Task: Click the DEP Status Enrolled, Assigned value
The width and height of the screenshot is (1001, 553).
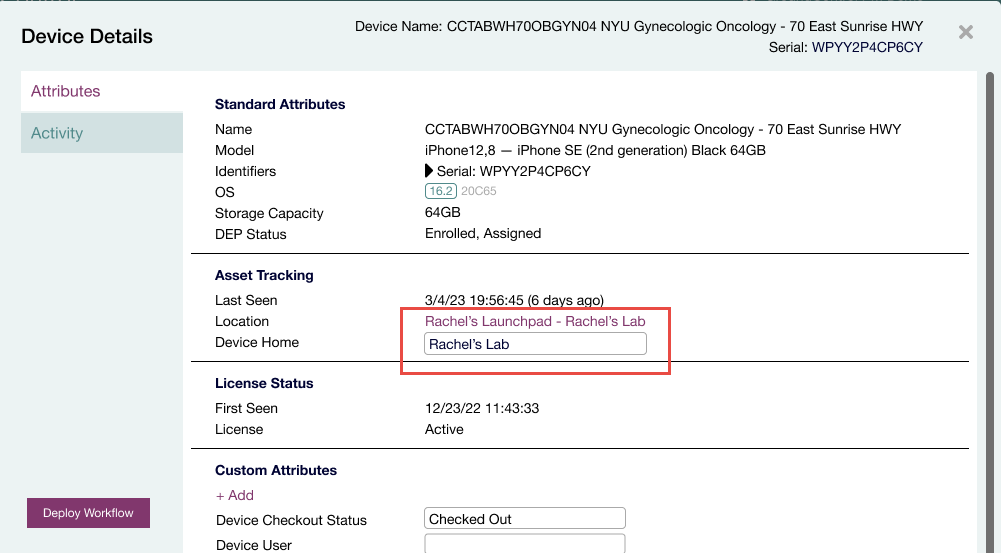Action: pyautogui.click(x=483, y=234)
